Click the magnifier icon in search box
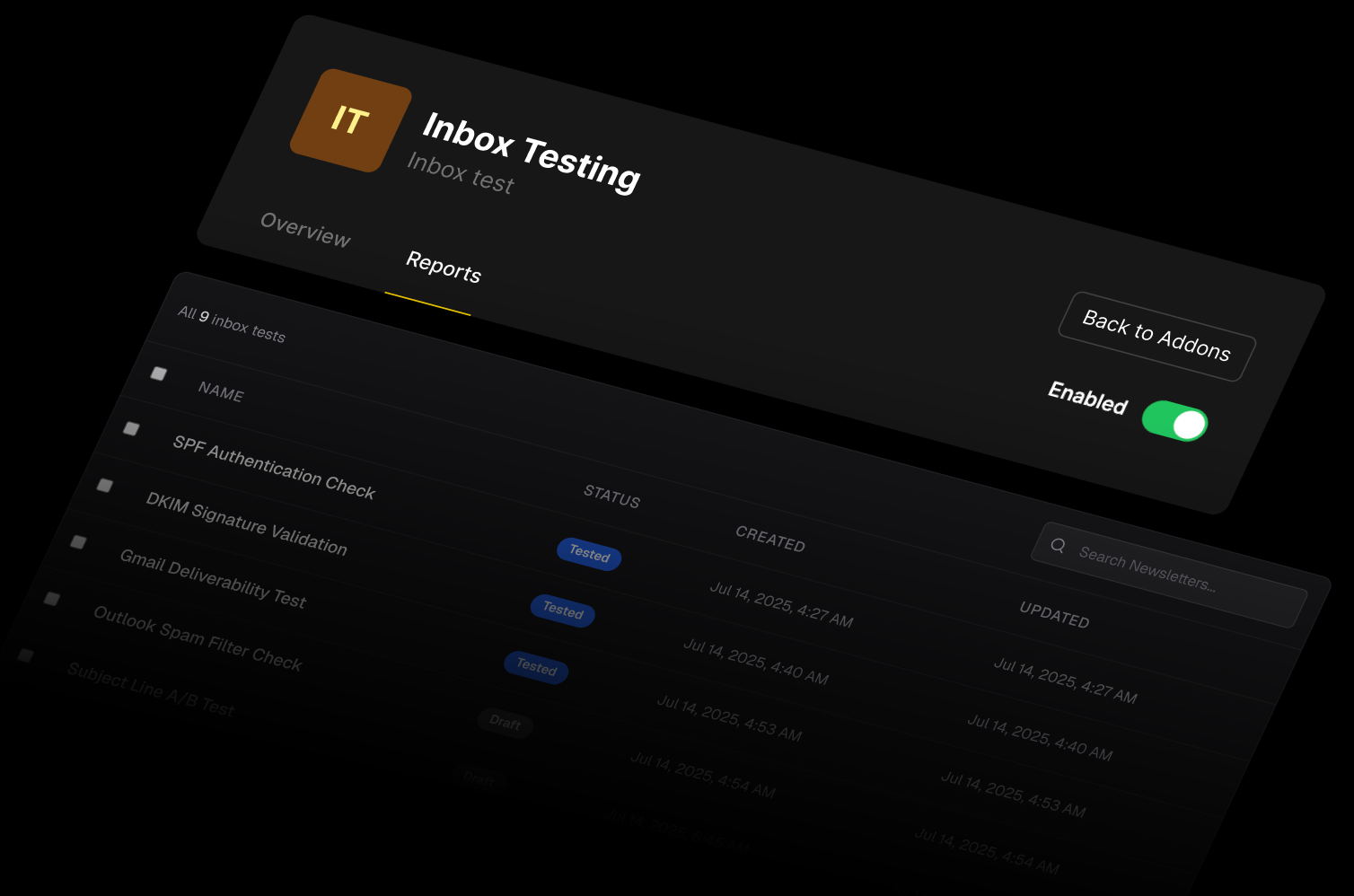Viewport: 1354px width, 896px height. (x=1058, y=545)
